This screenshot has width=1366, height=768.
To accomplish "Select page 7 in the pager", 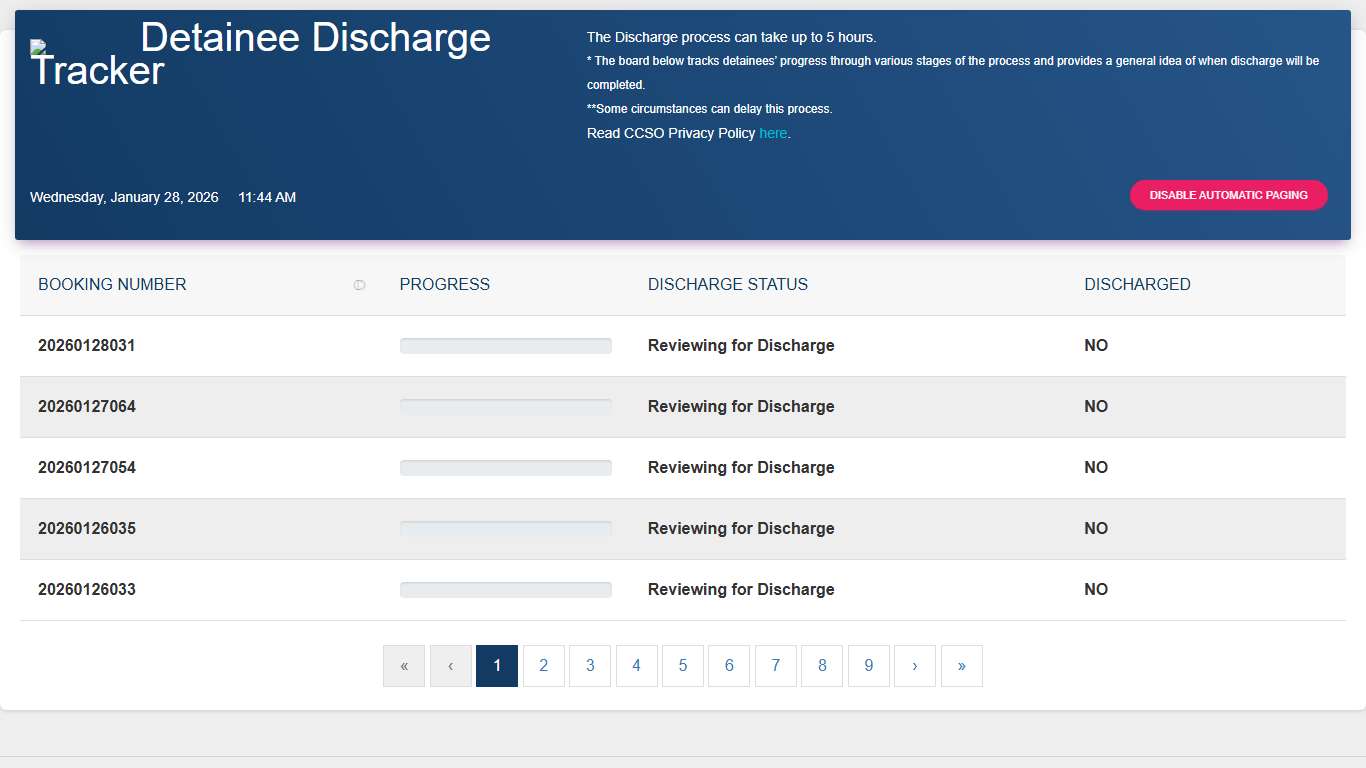I will click(x=775, y=665).
